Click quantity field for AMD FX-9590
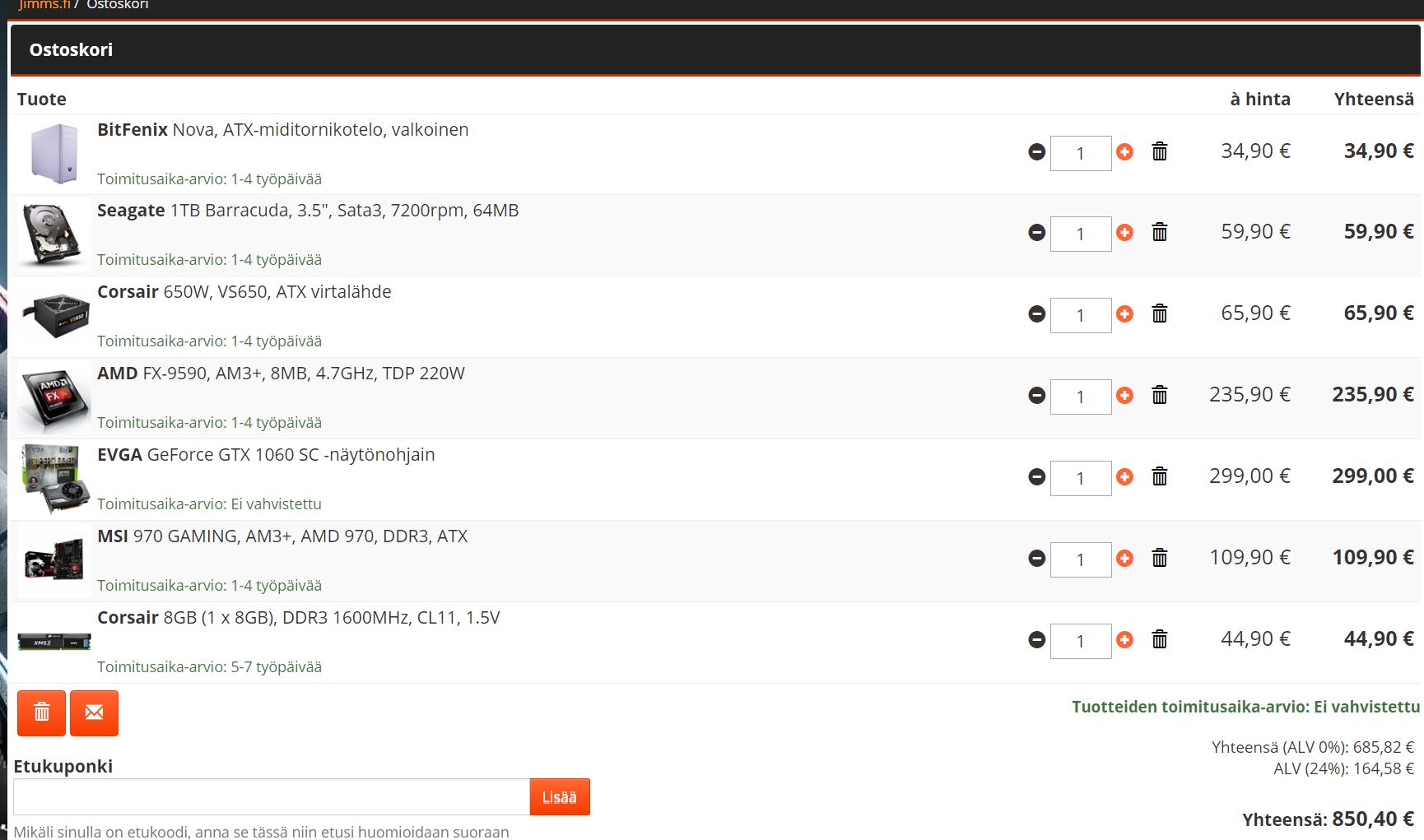 click(1081, 397)
